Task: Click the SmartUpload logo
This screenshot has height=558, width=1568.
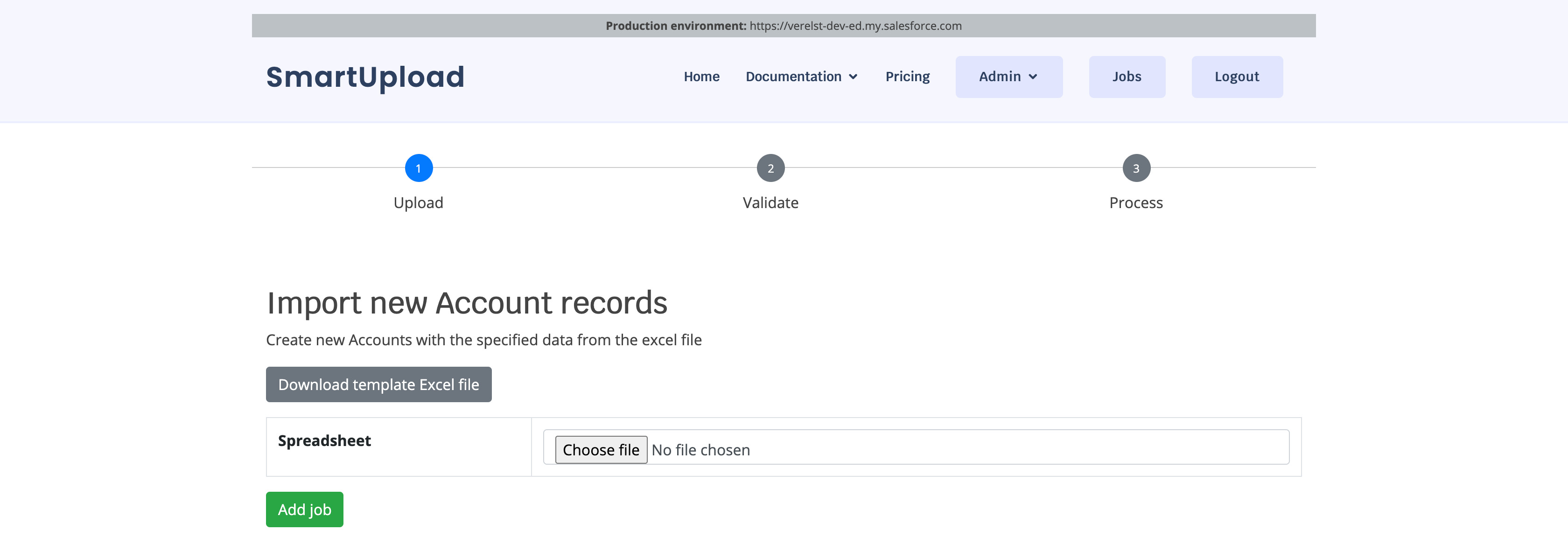Action: point(365,77)
